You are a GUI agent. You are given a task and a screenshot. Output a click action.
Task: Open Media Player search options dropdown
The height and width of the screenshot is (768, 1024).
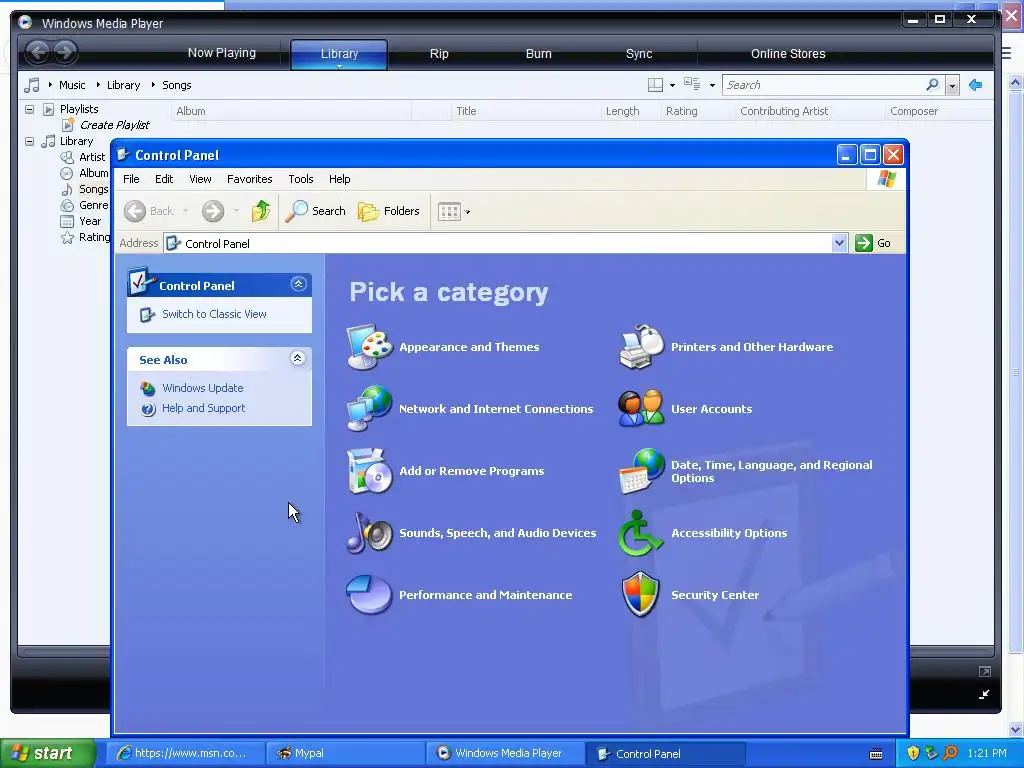click(x=952, y=86)
